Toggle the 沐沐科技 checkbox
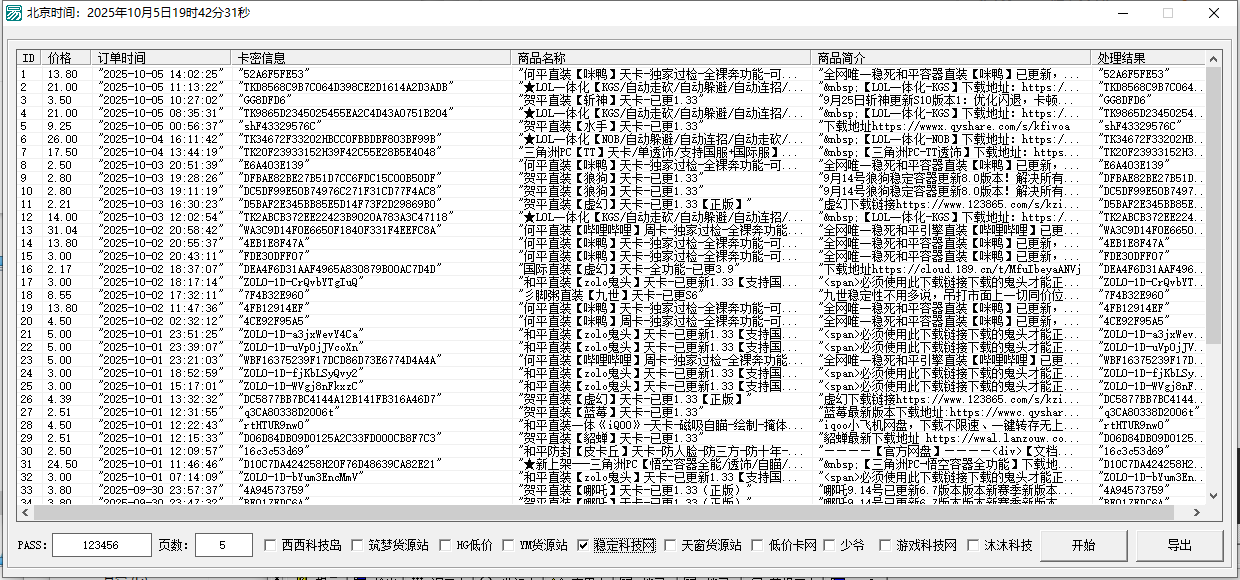Image resolution: width=1240 pixels, height=580 pixels. point(972,546)
